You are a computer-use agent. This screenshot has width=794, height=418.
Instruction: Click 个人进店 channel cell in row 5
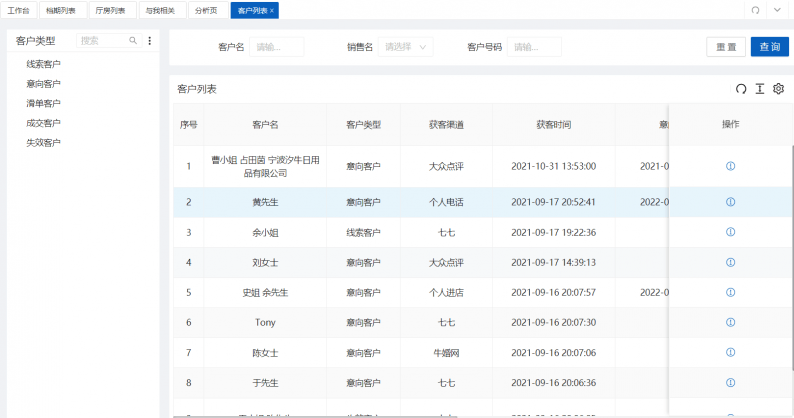(446, 292)
